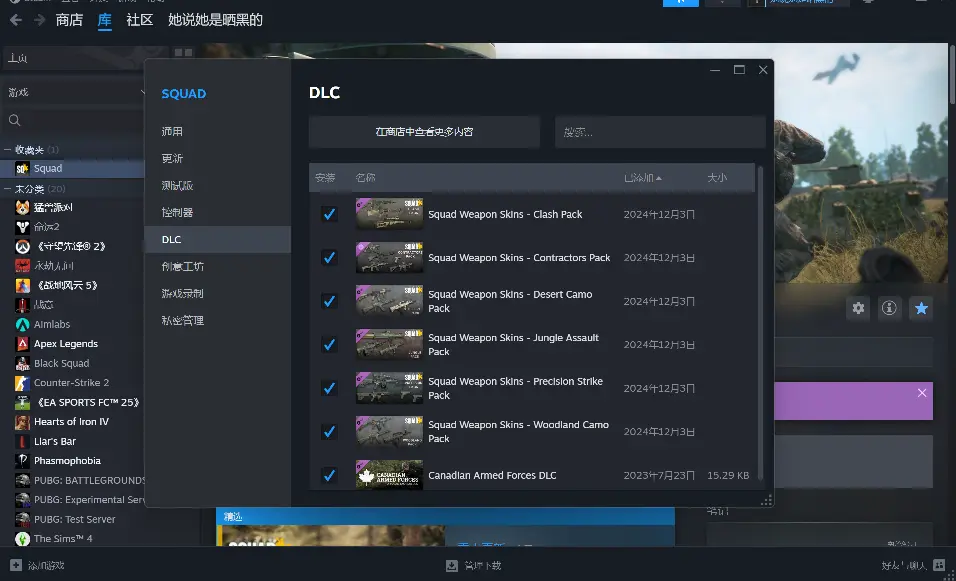Image resolution: width=956 pixels, height=581 pixels.
Task: Click the Clash Pack DLC thumbnail
Action: point(389,214)
